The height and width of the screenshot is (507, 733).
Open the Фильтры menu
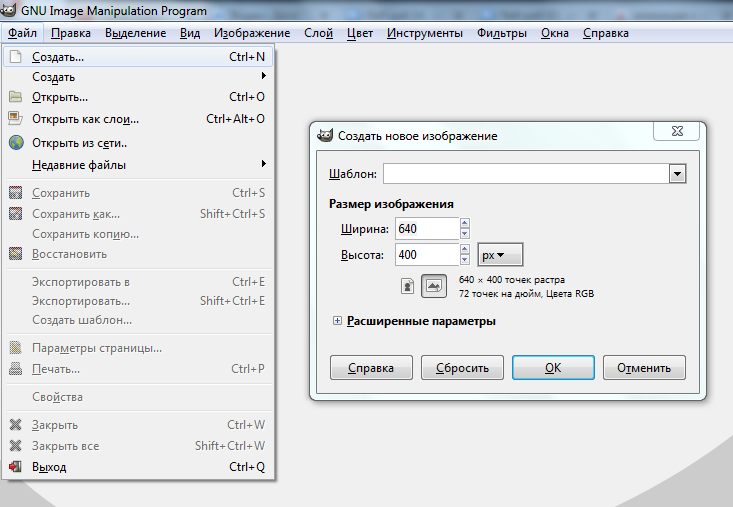(502, 33)
